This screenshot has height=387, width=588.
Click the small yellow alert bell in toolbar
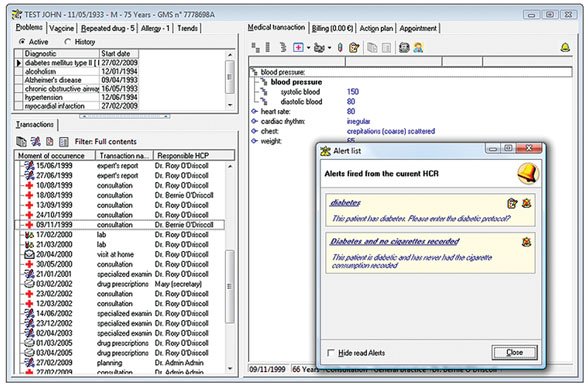click(565, 48)
